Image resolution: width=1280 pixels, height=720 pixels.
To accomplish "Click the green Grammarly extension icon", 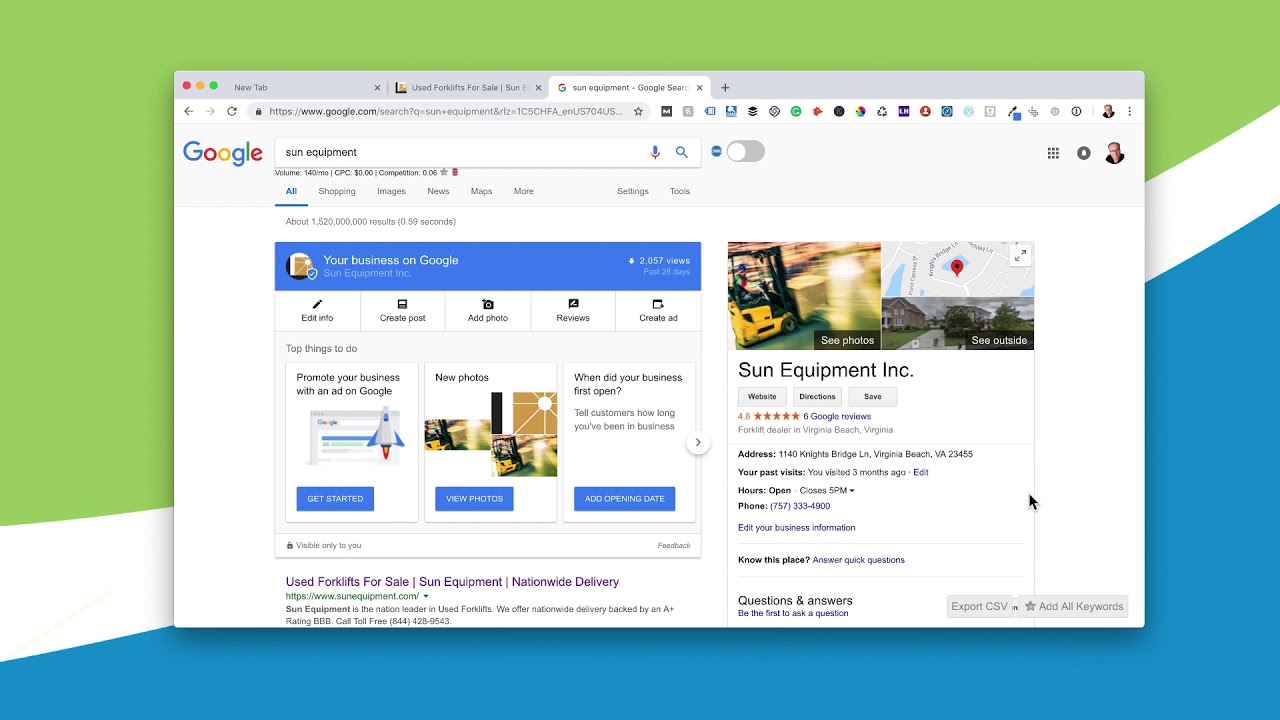I will (x=796, y=112).
